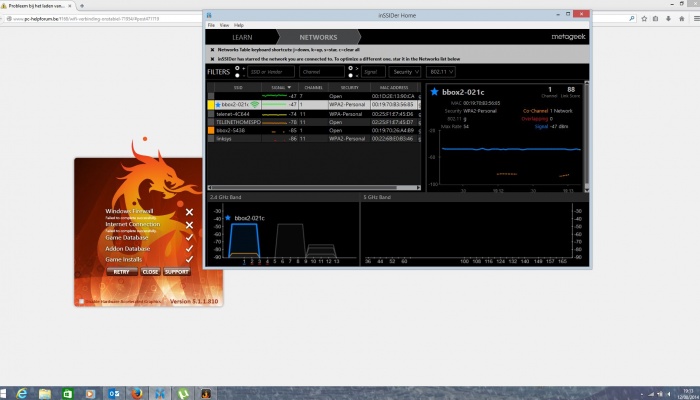Switch to the LEARN tab
Image resolution: width=700 pixels, height=400 pixels.
[x=242, y=37]
